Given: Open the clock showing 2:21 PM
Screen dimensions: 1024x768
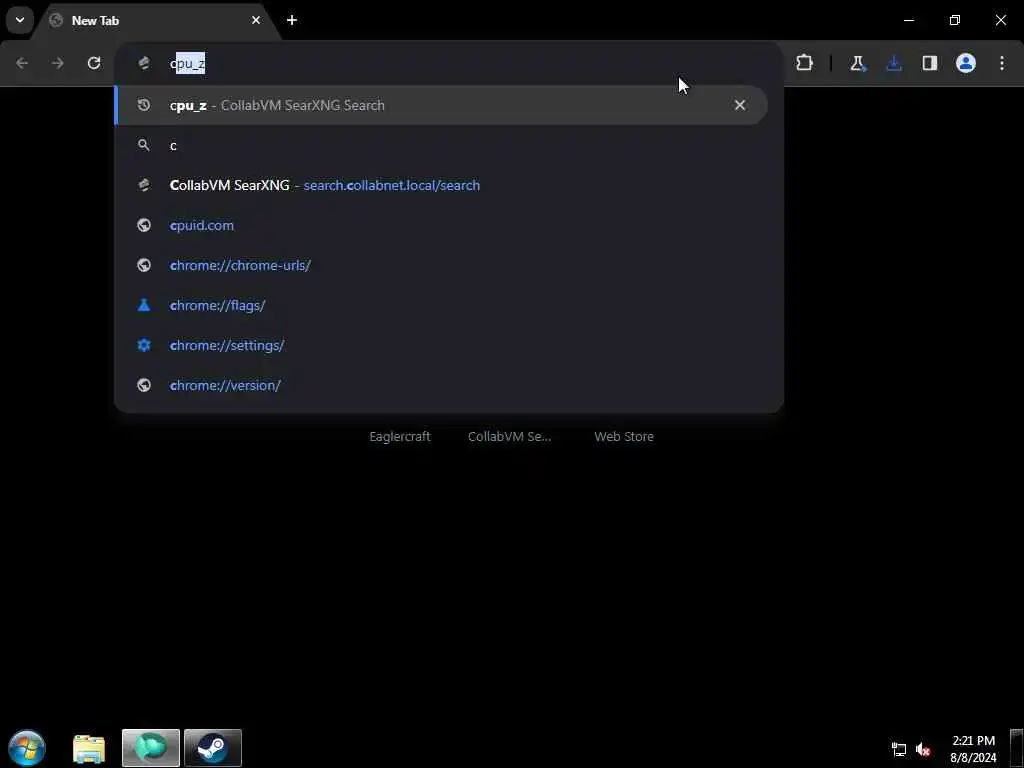Looking at the screenshot, I should pyautogui.click(x=974, y=749).
